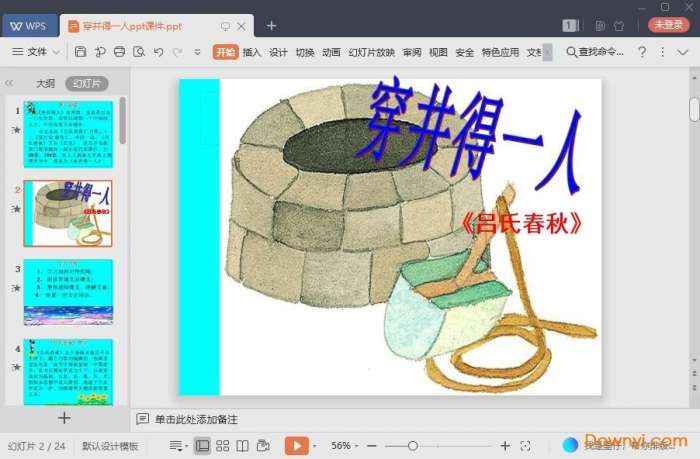Redo the last action

(x=178, y=52)
